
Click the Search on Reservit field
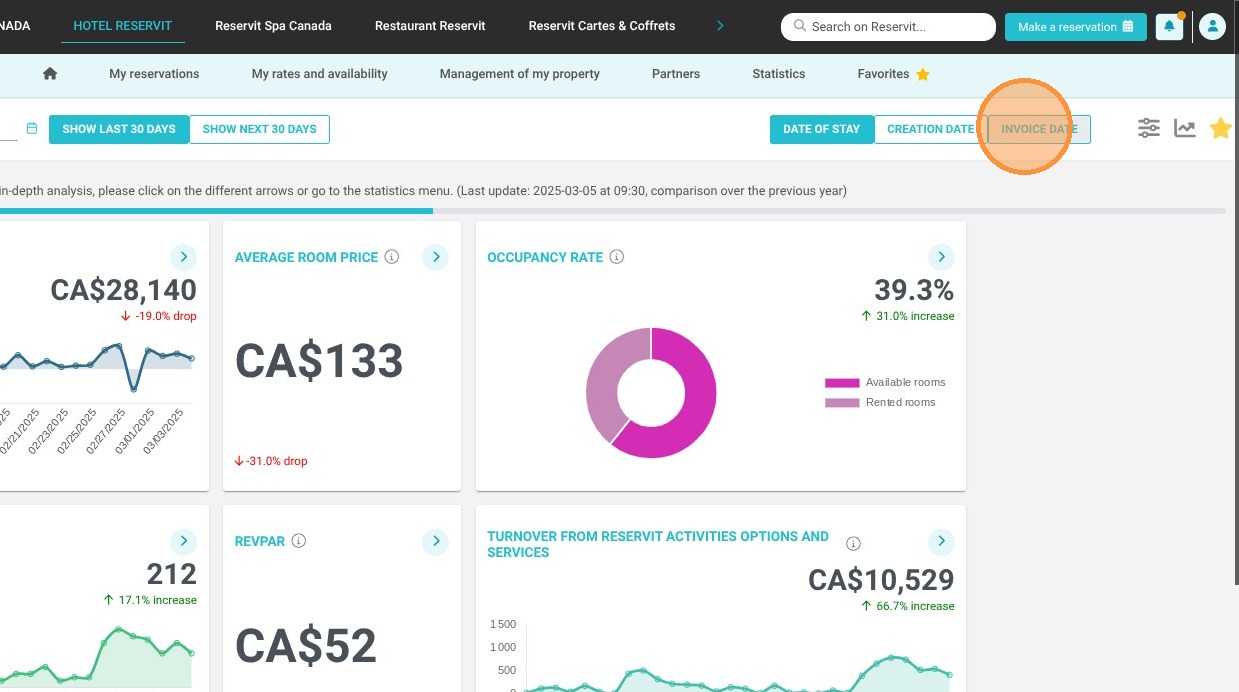pos(888,27)
